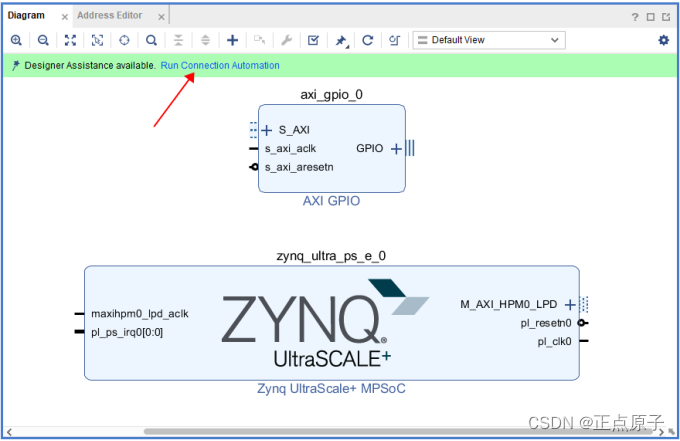Click the Zynq UltraScale+ MPSoC label
This screenshot has height=441, width=680.
click(331, 389)
